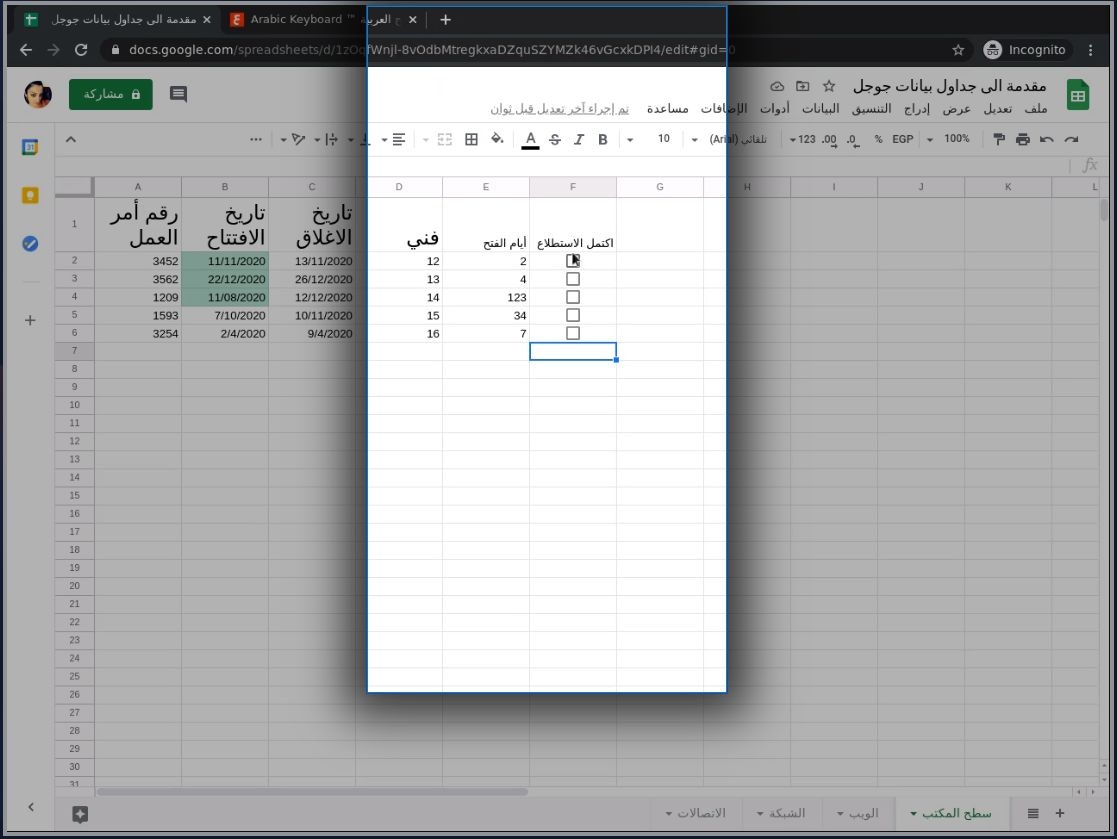Toggle italic text formatting
Viewport: 1117px width, 839px height.
(578, 140)
